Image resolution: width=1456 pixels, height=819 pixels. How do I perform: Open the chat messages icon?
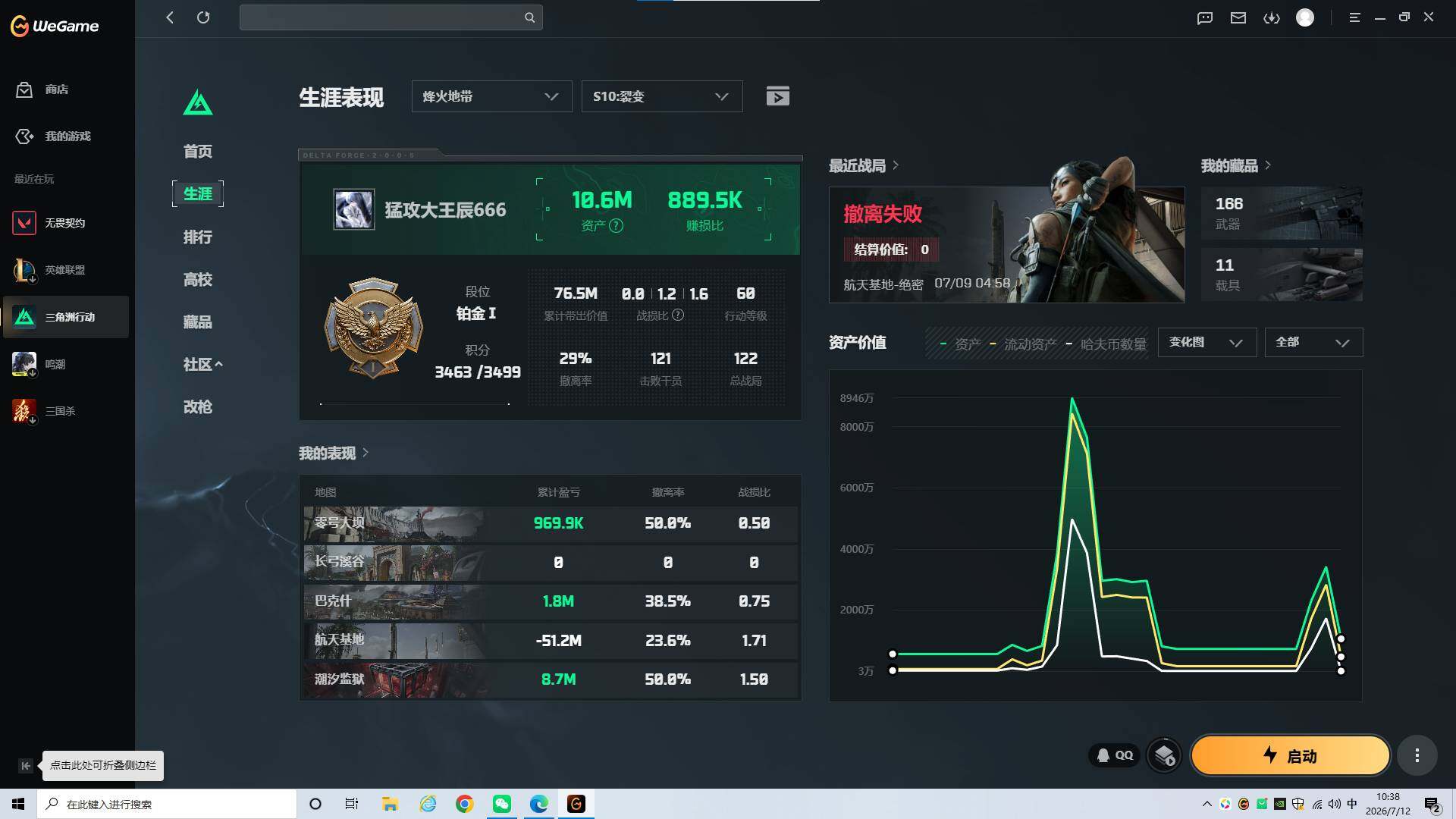pos(1205,17)
